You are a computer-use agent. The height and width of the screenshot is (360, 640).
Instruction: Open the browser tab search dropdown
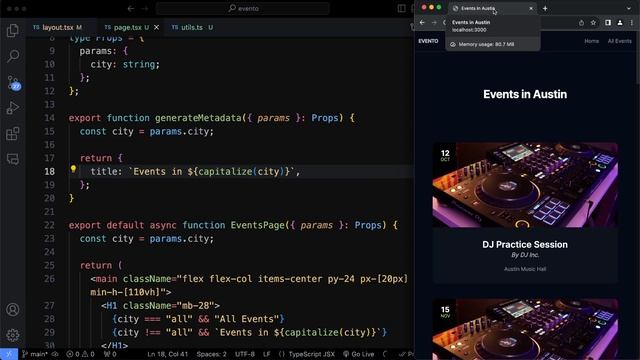pos(629,8)
